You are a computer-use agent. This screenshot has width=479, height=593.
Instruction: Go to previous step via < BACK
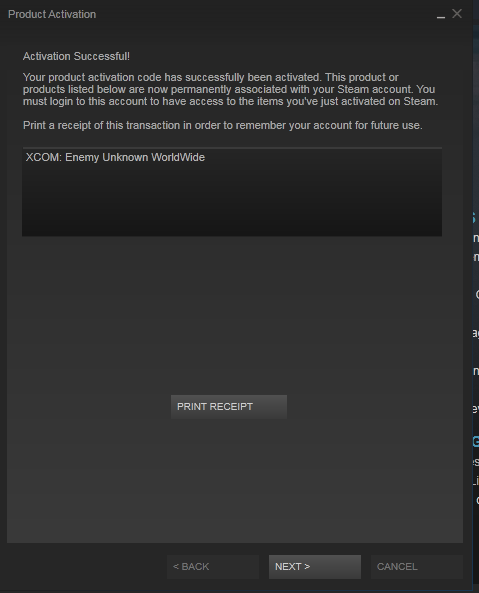click(x=213, y=567)
